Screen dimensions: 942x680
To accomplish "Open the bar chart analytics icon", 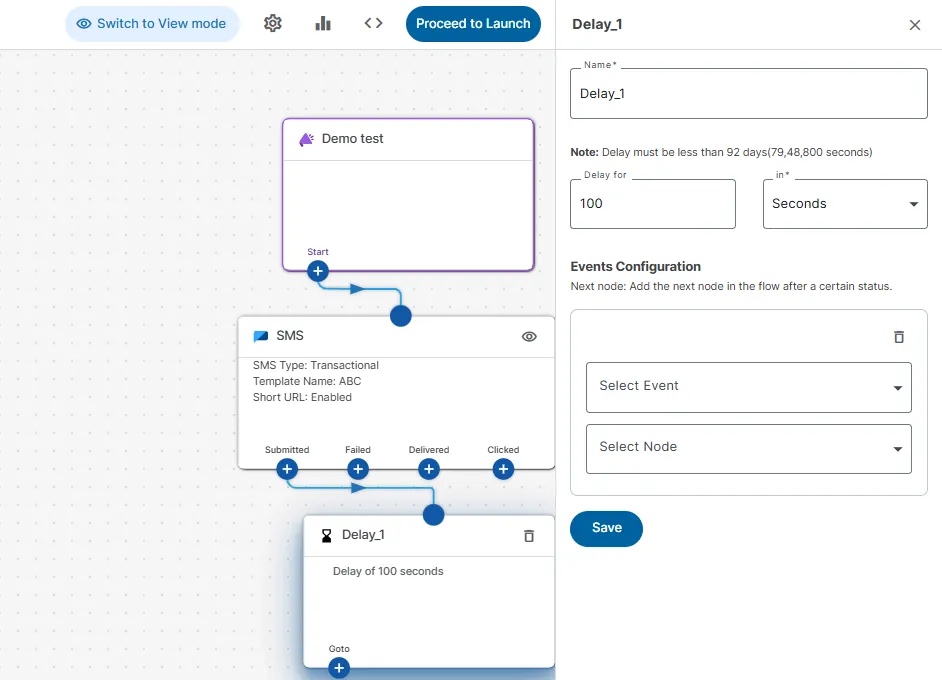I will 323,23.
